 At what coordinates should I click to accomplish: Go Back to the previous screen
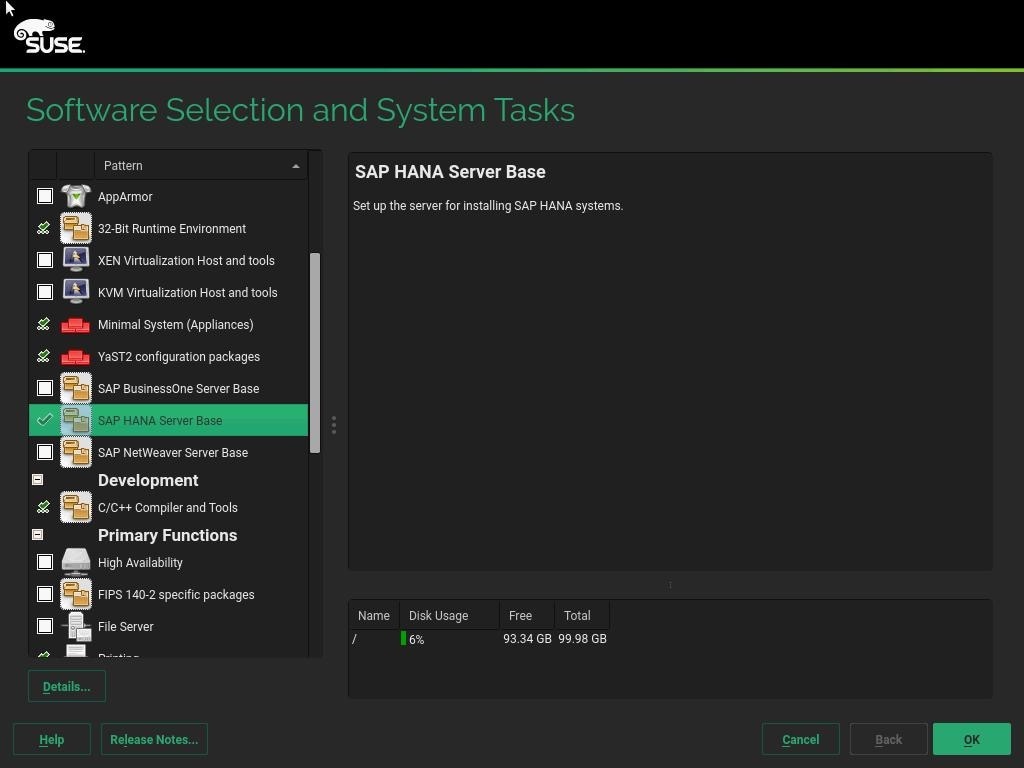(888, 739)
